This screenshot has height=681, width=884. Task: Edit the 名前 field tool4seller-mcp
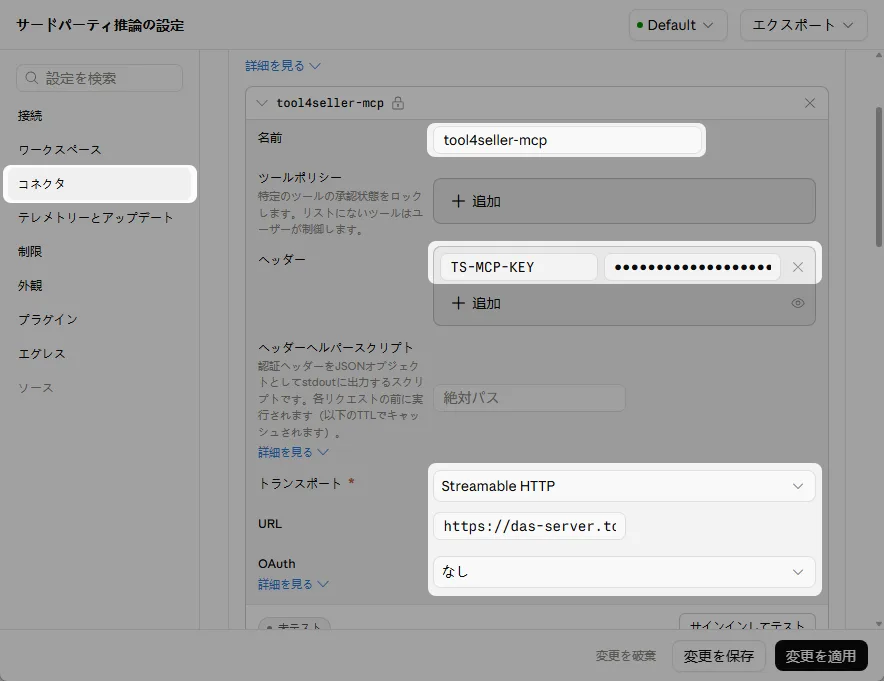pos(567,140)
